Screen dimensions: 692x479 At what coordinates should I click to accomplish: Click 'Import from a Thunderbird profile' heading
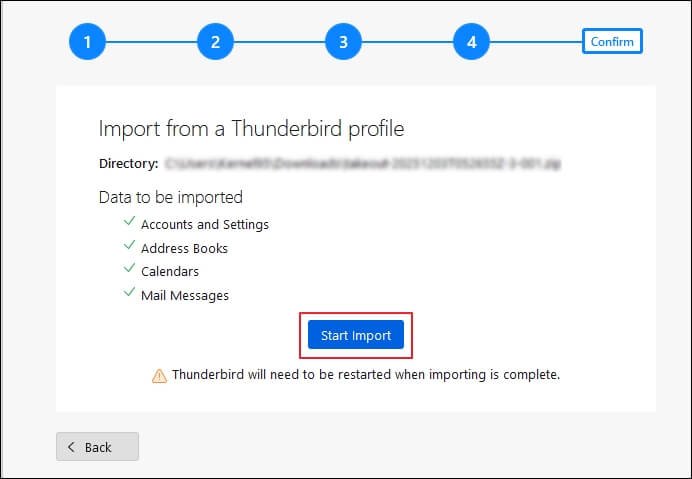point(251,129)
